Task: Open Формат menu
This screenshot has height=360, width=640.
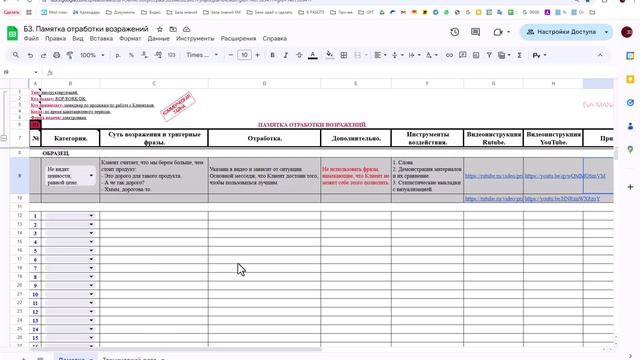Action: (x=130, y=38)
